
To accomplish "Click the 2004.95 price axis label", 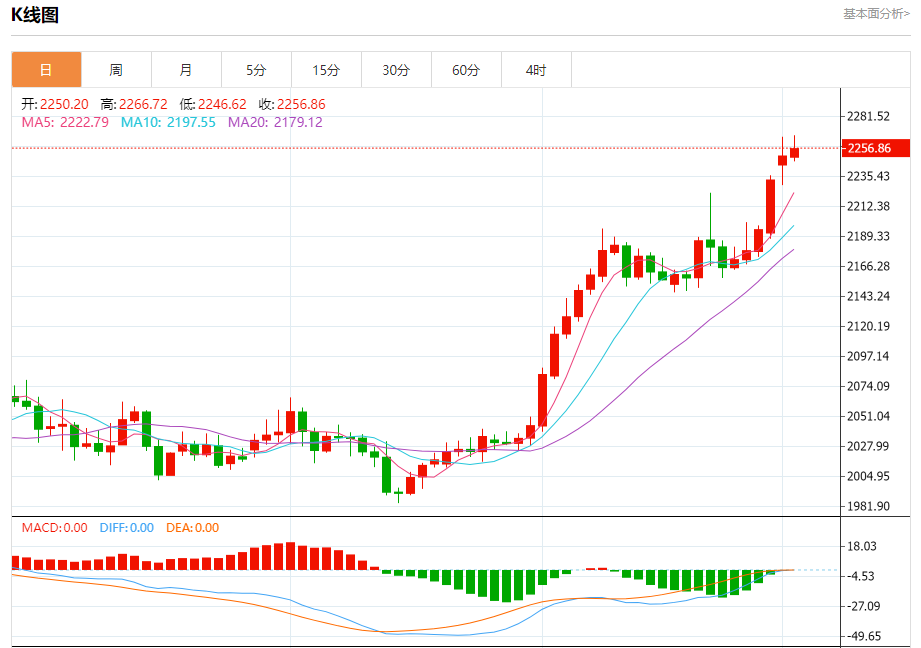I will [868, 476].
